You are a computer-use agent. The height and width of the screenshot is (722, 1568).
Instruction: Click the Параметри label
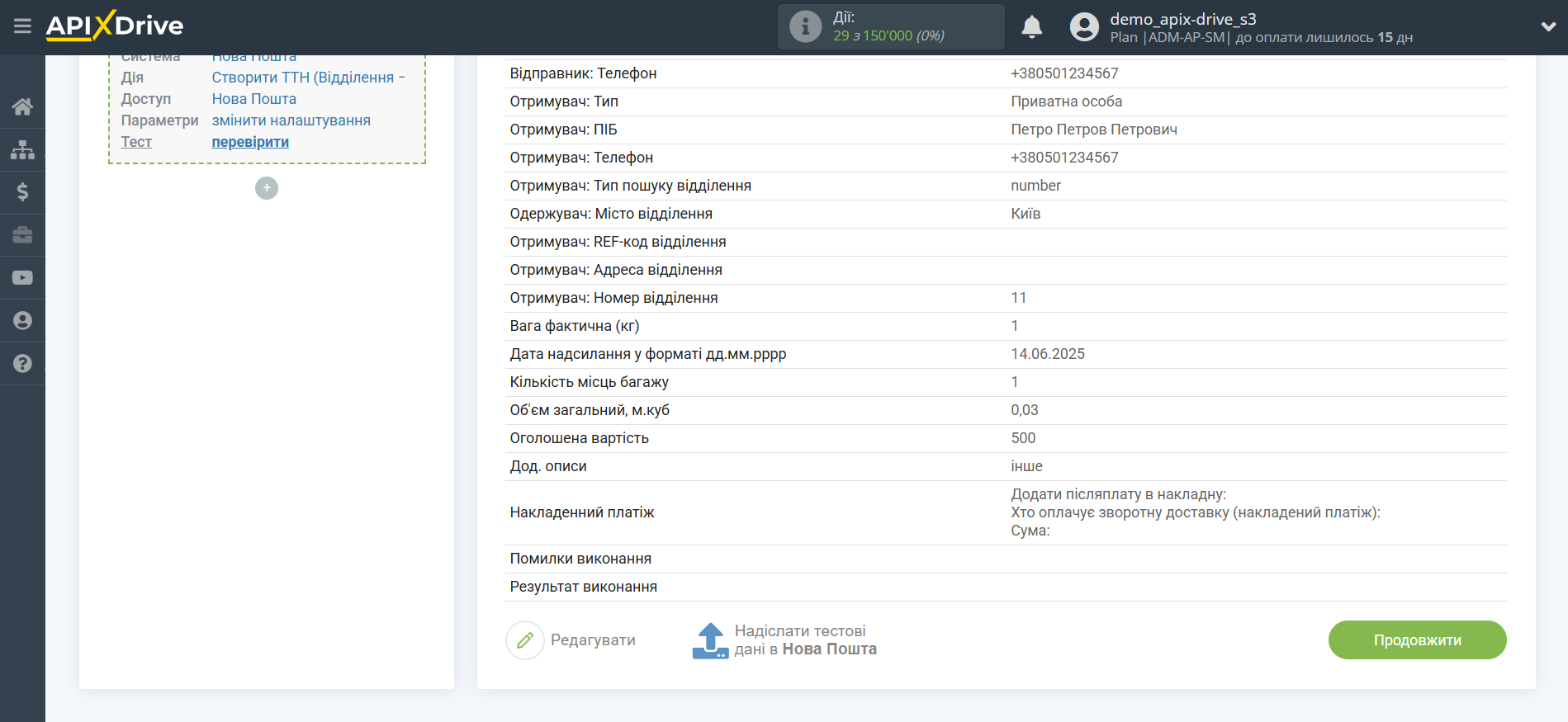coord(159,120)
